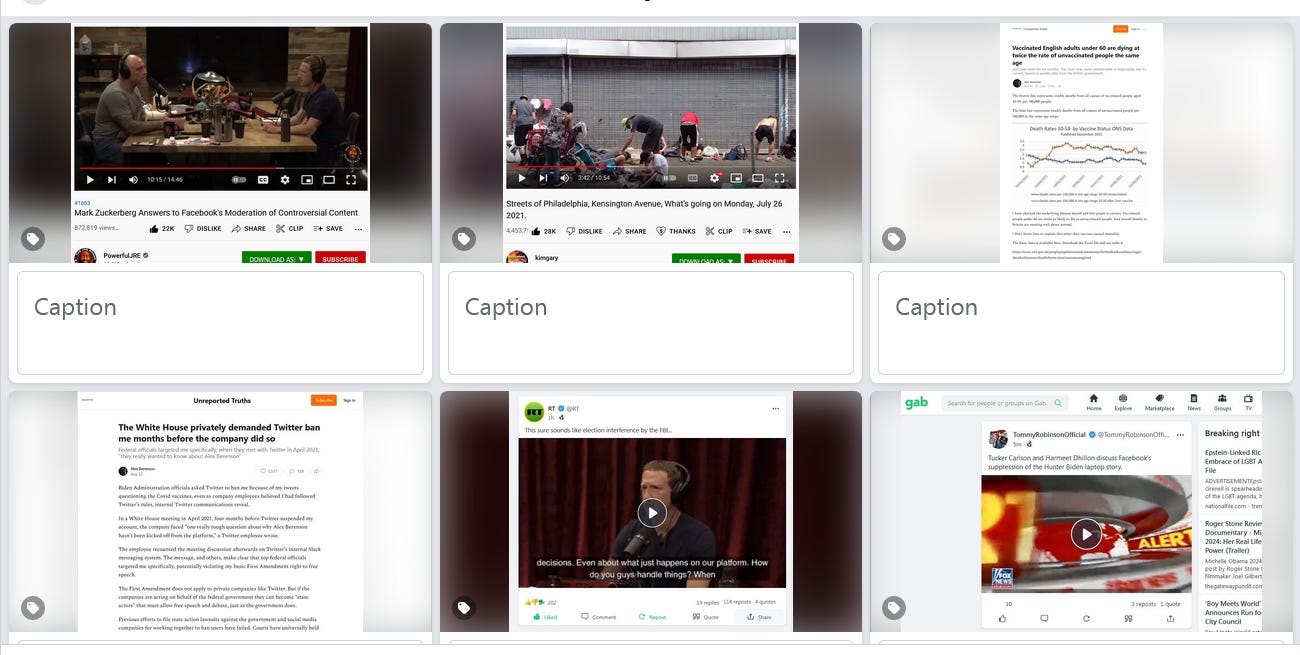
Task: Search for people or groups on Gab
Action: 1004,403
